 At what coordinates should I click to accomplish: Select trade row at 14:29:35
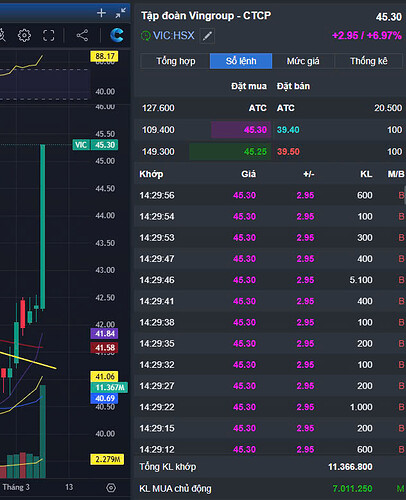coord(270,344)
